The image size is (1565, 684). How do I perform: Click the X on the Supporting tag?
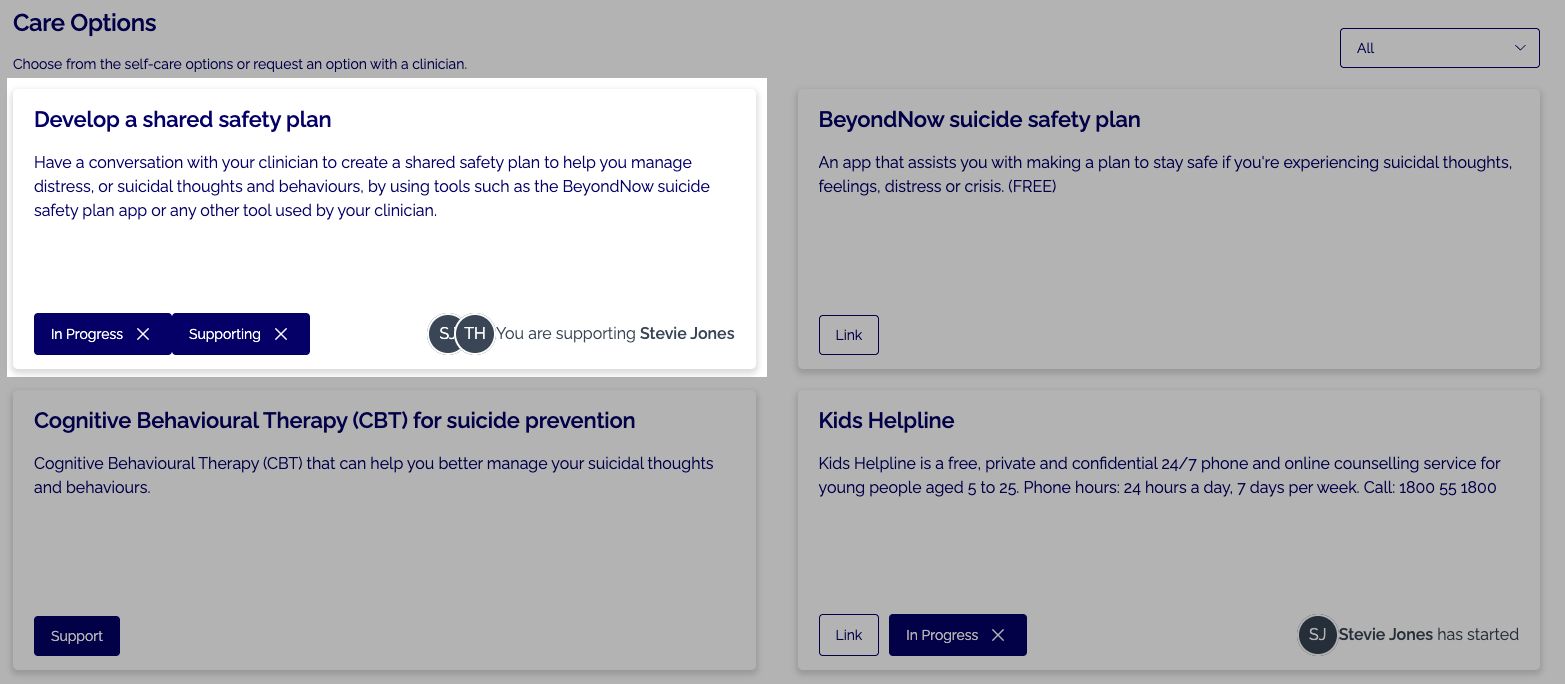(x=281, y=334)
